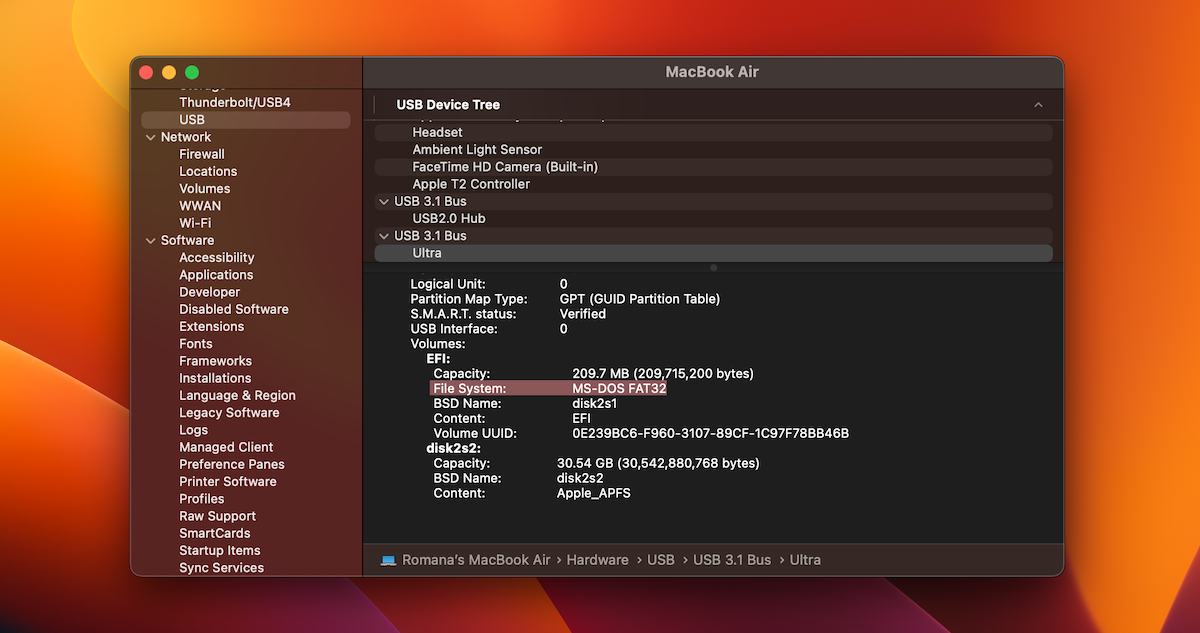Select Frameworks in the sidebar
Viewport: 1200px width, 633px height.
click(x=216, y=361)
